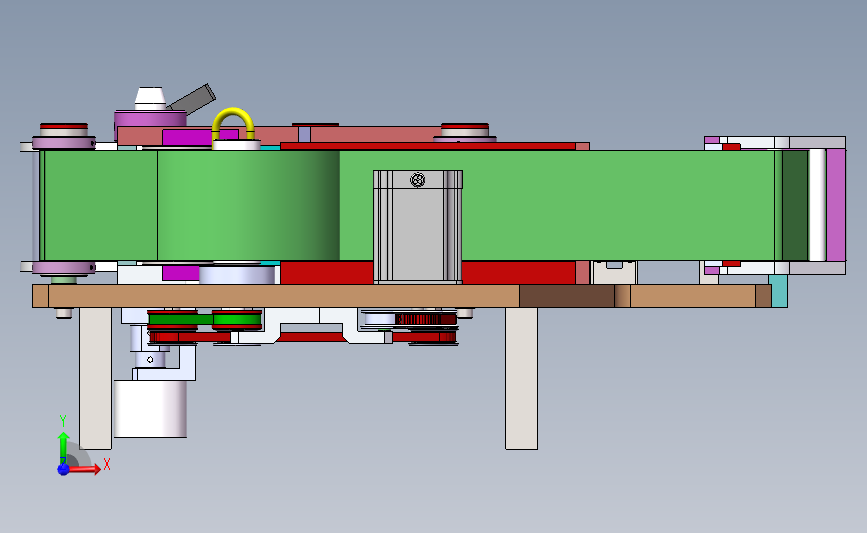Select the right support leg under the base
Image resolution: width=867 pixels, height=533 pixels.
click(x=521, y=378)
